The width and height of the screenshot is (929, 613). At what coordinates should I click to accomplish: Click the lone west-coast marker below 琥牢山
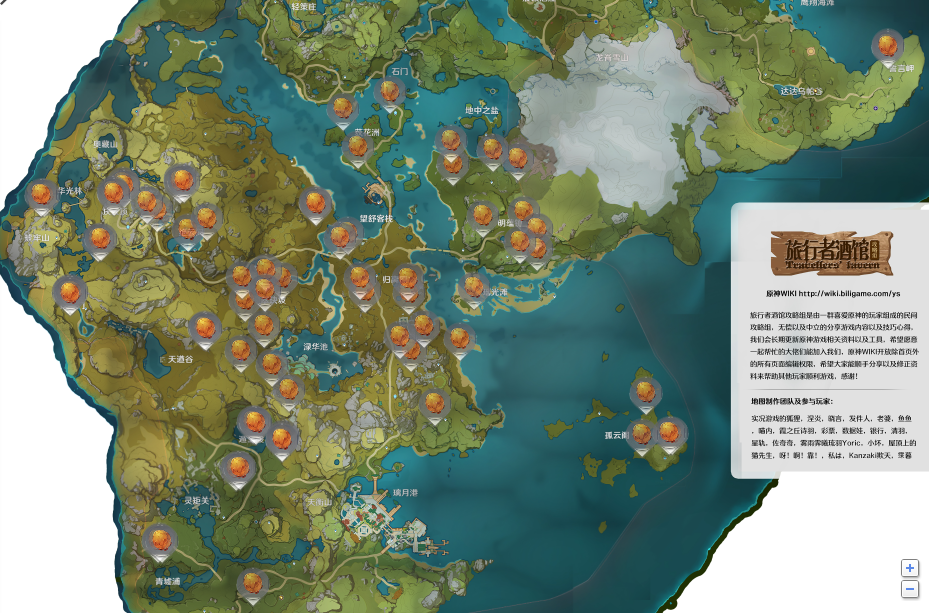click(x=70, y=295)
